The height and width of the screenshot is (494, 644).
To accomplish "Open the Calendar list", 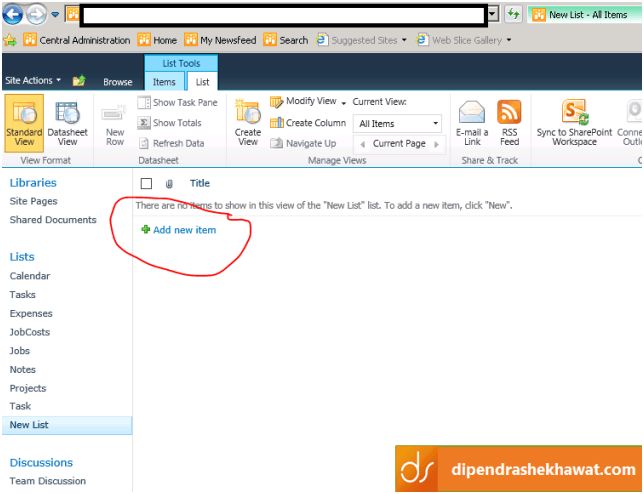I will tap(30, 276).
